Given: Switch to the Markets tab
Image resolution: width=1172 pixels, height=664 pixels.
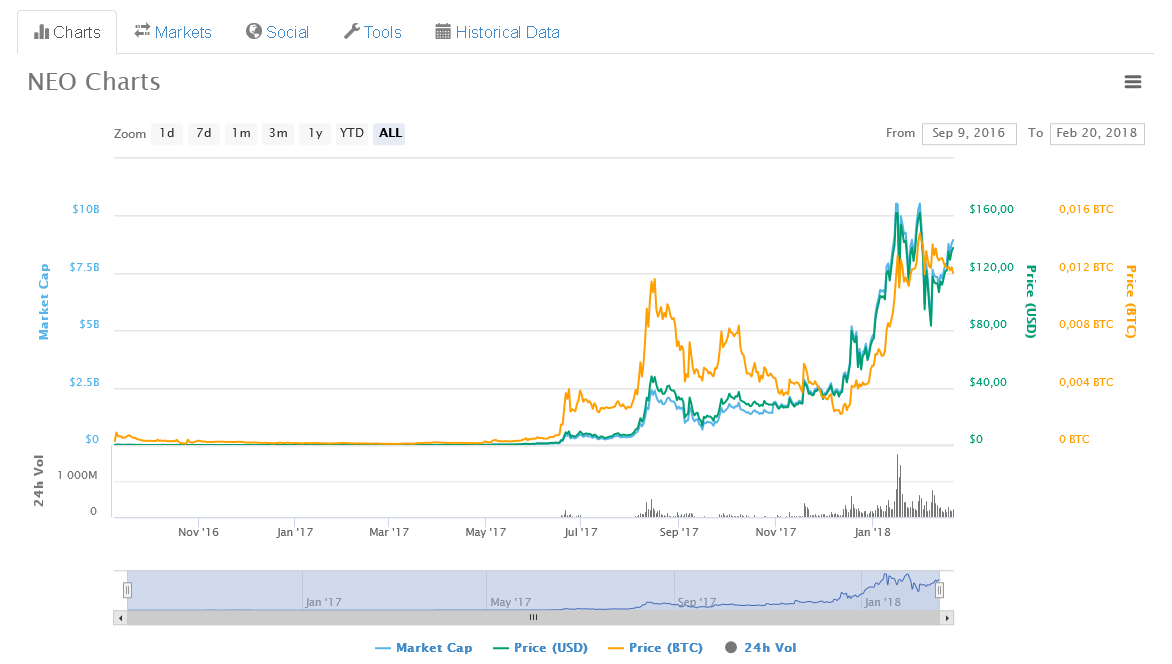Looking at the screenshot, I should (x=173, y=32).
